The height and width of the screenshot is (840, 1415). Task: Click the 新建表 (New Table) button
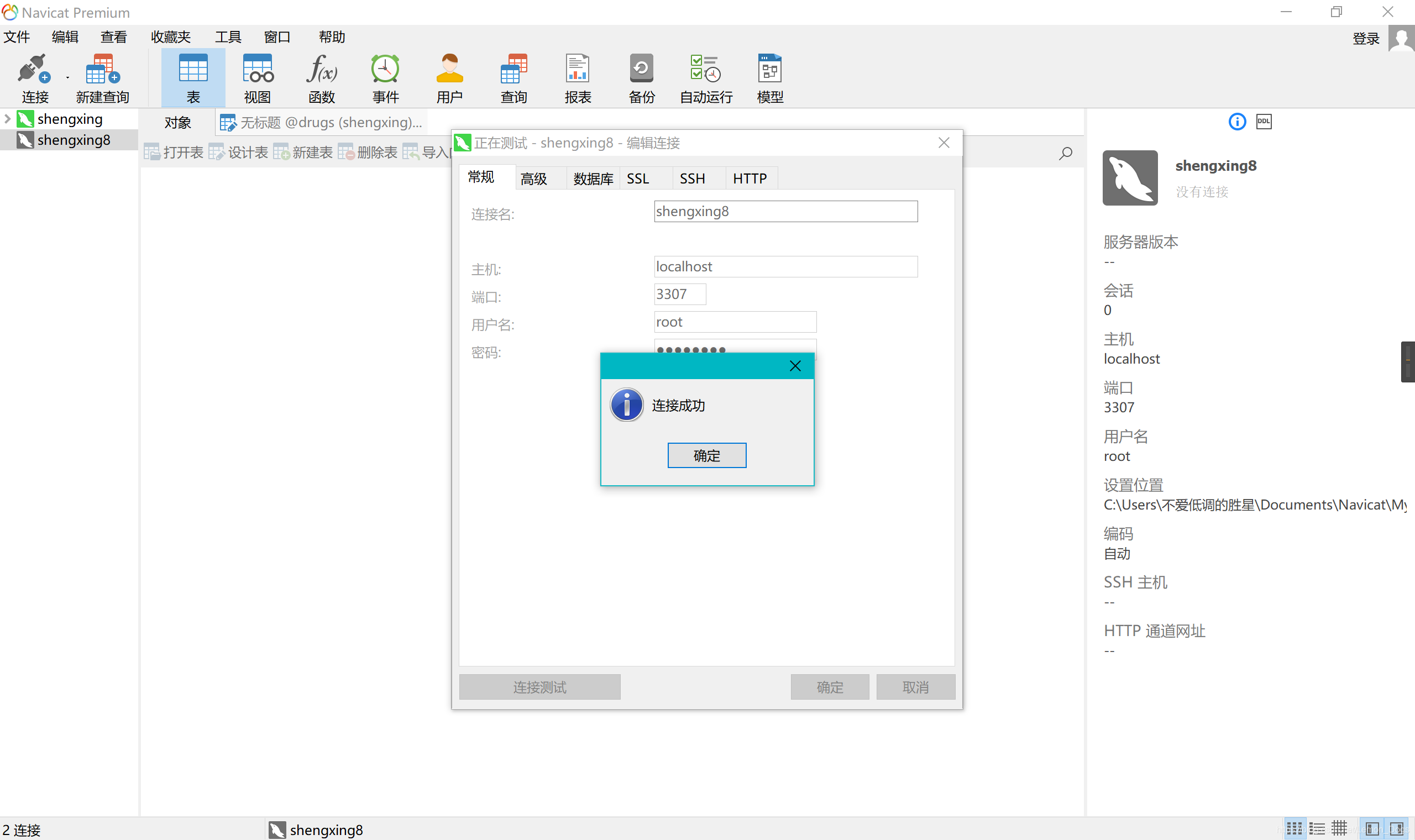(303, 153)
